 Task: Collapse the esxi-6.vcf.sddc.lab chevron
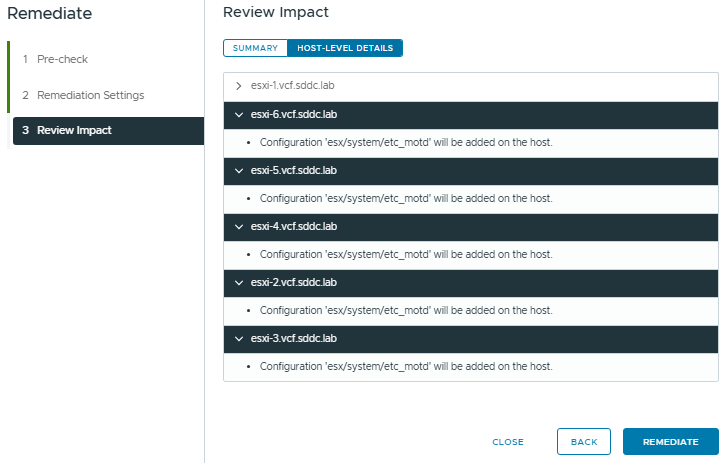(238, 114)
